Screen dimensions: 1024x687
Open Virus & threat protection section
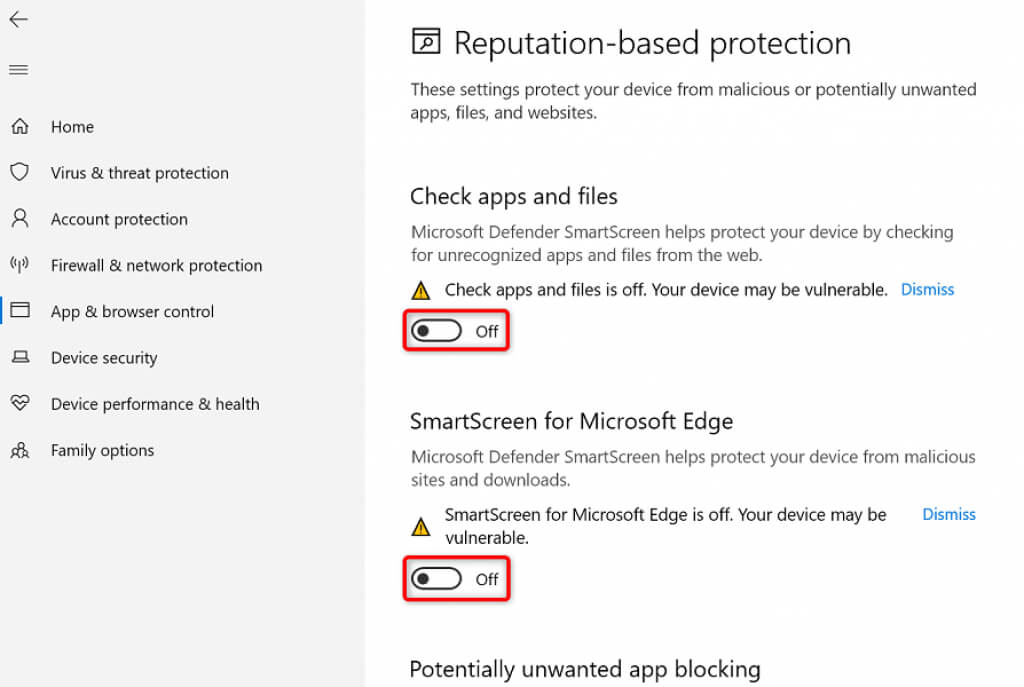(x=139, y=173)
